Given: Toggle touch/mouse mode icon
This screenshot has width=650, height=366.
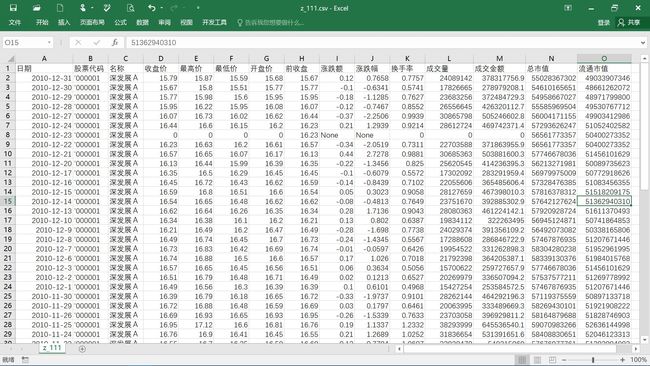Looking at the screenshot, I should [83, 8].
